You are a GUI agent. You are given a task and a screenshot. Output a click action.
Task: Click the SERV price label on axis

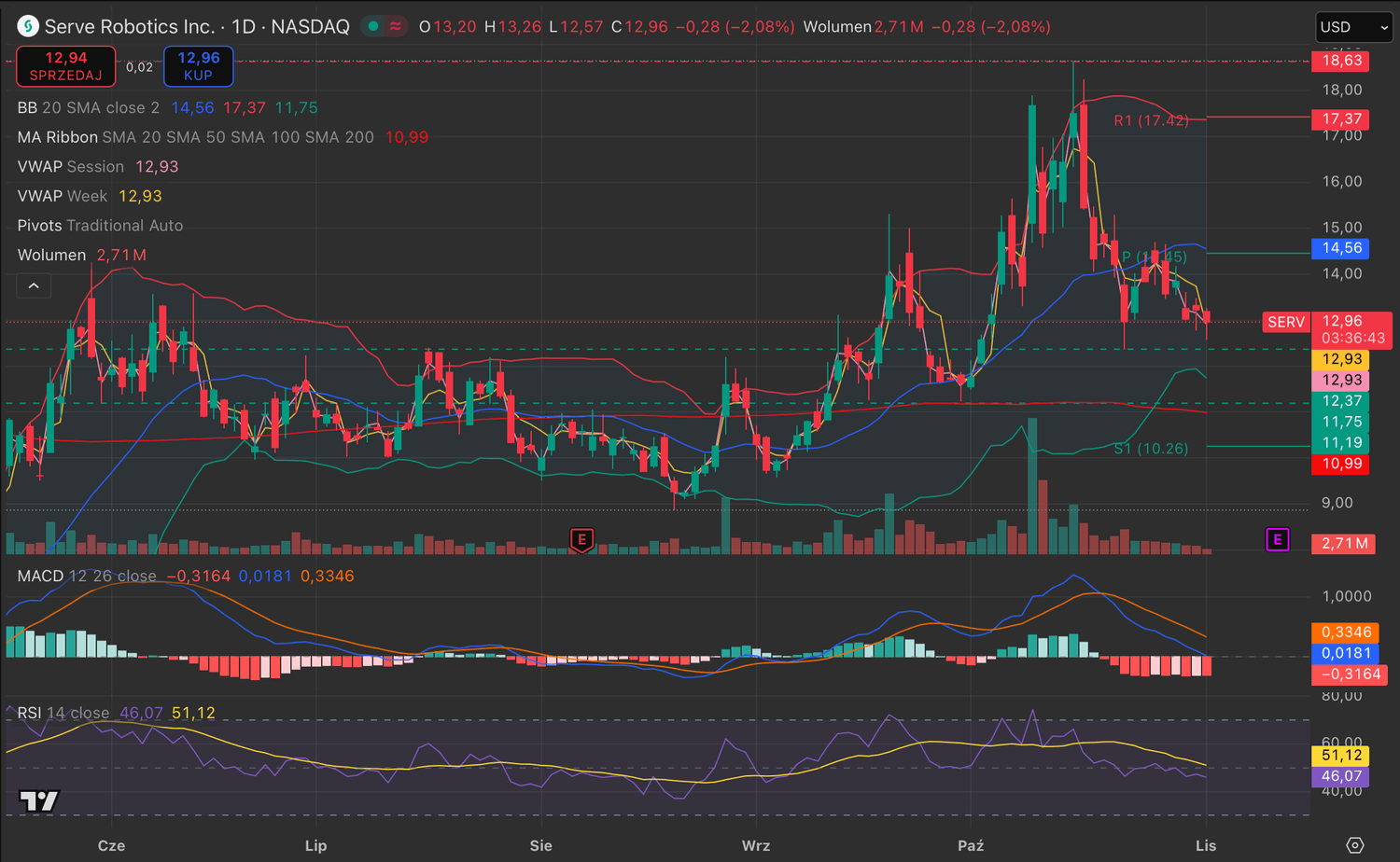click(x=1285, y=322)
